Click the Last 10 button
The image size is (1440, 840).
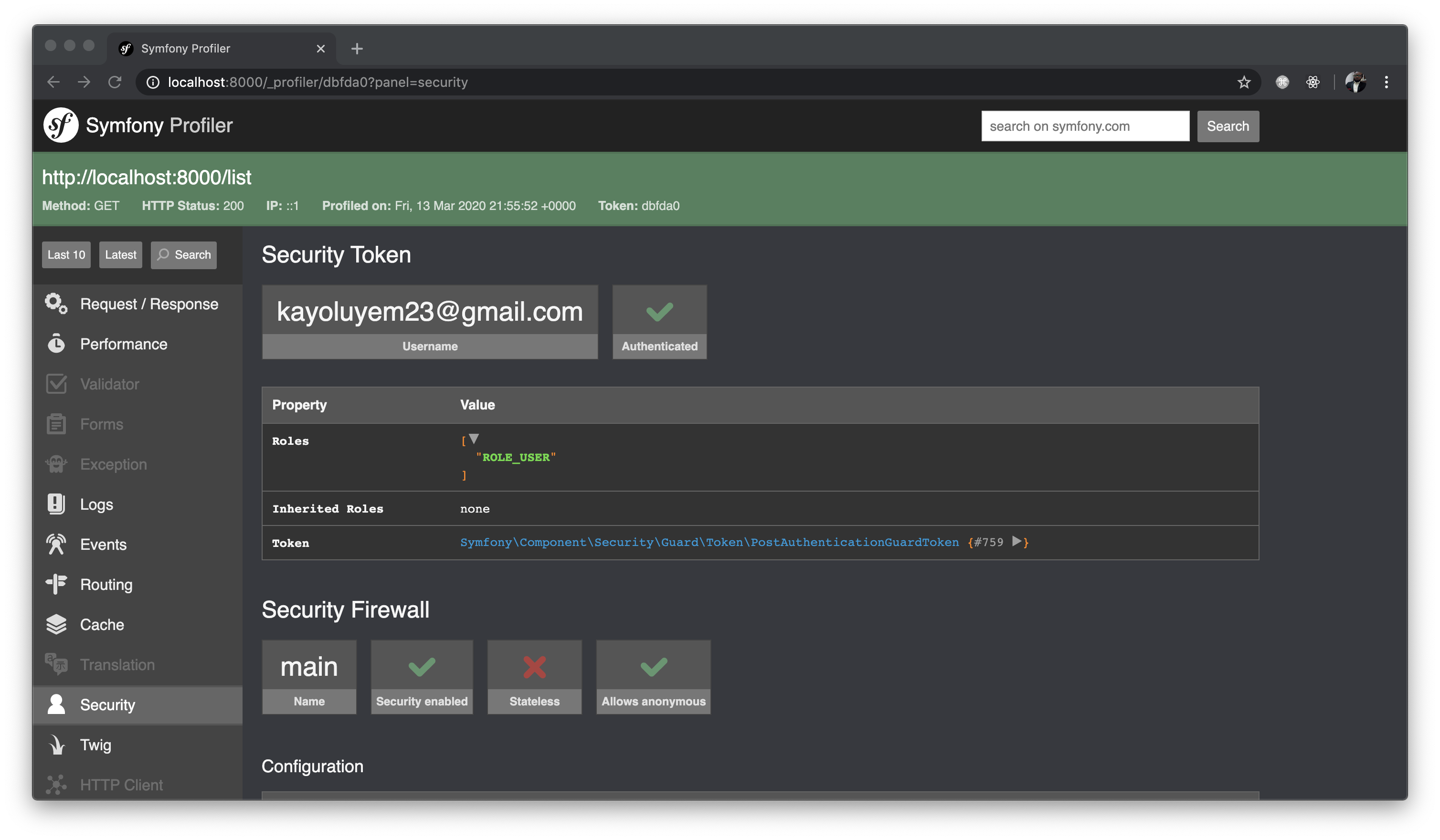[66, 255]
